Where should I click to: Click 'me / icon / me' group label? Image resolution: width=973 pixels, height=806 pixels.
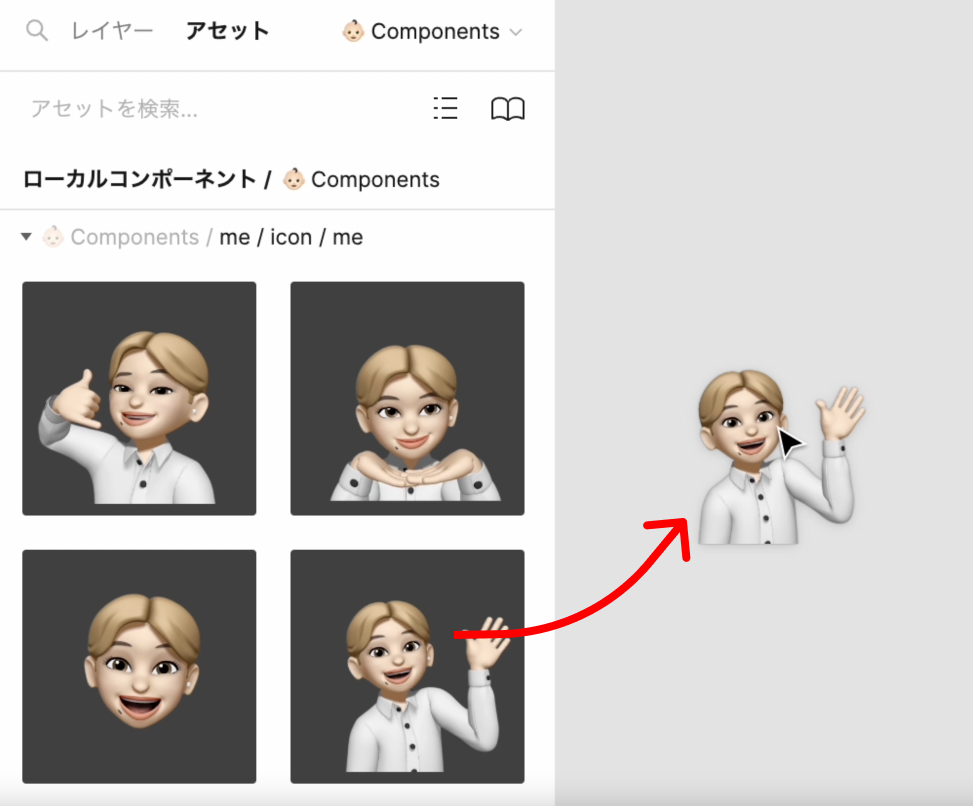291,237
